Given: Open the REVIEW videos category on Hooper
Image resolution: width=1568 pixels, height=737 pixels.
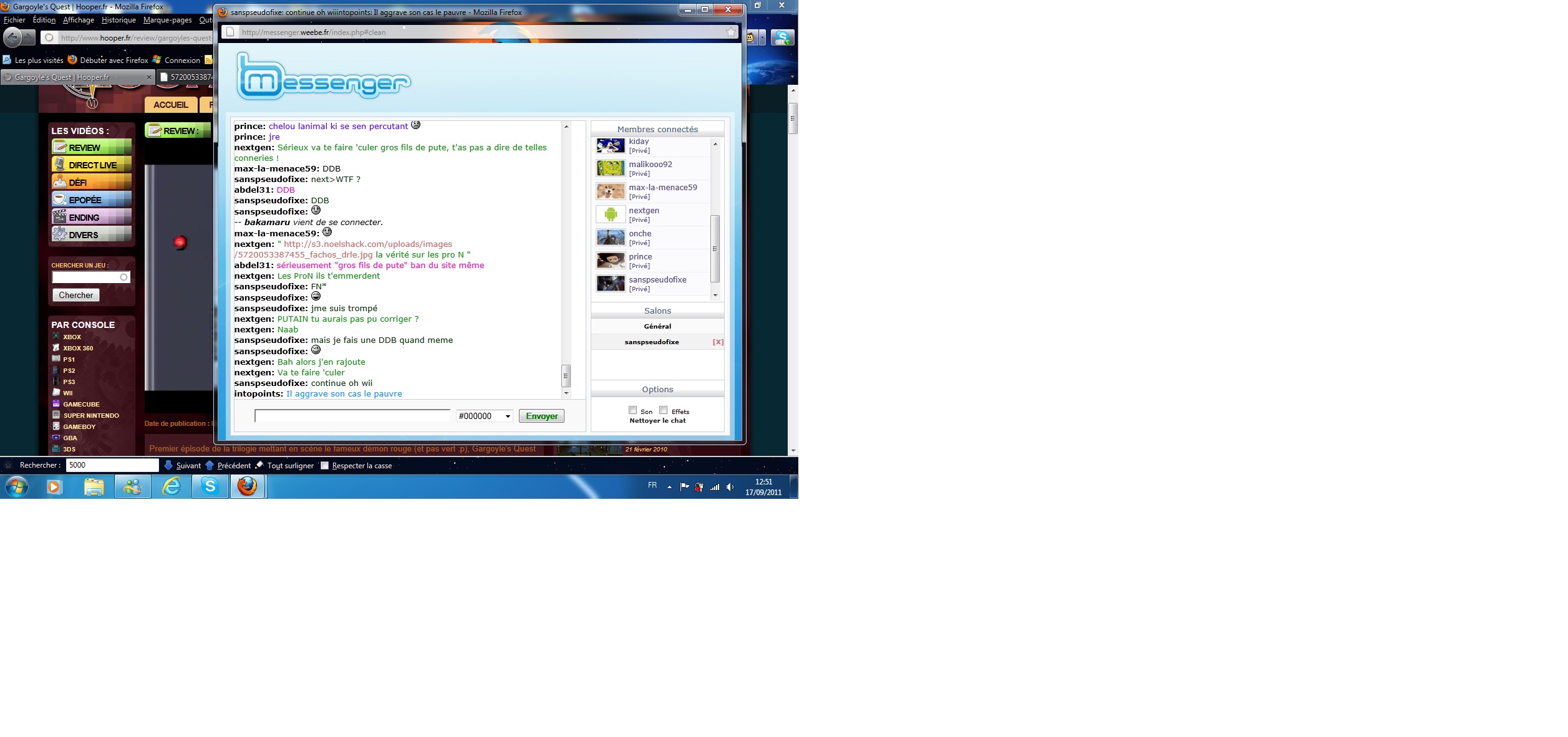Looking at the screenshot, I should click(92, 147).
